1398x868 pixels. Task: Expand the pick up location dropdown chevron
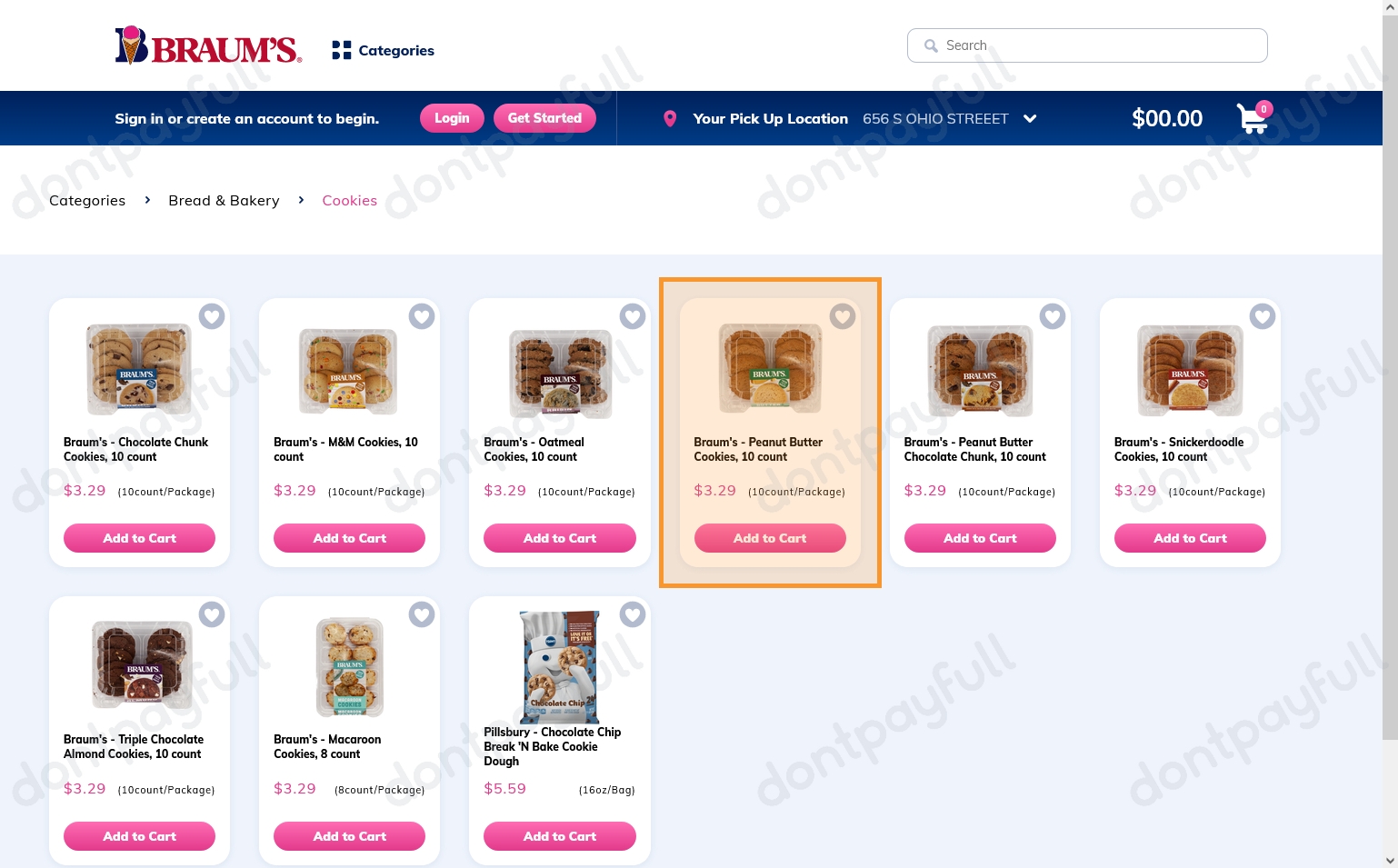(x=1030, y=118)
